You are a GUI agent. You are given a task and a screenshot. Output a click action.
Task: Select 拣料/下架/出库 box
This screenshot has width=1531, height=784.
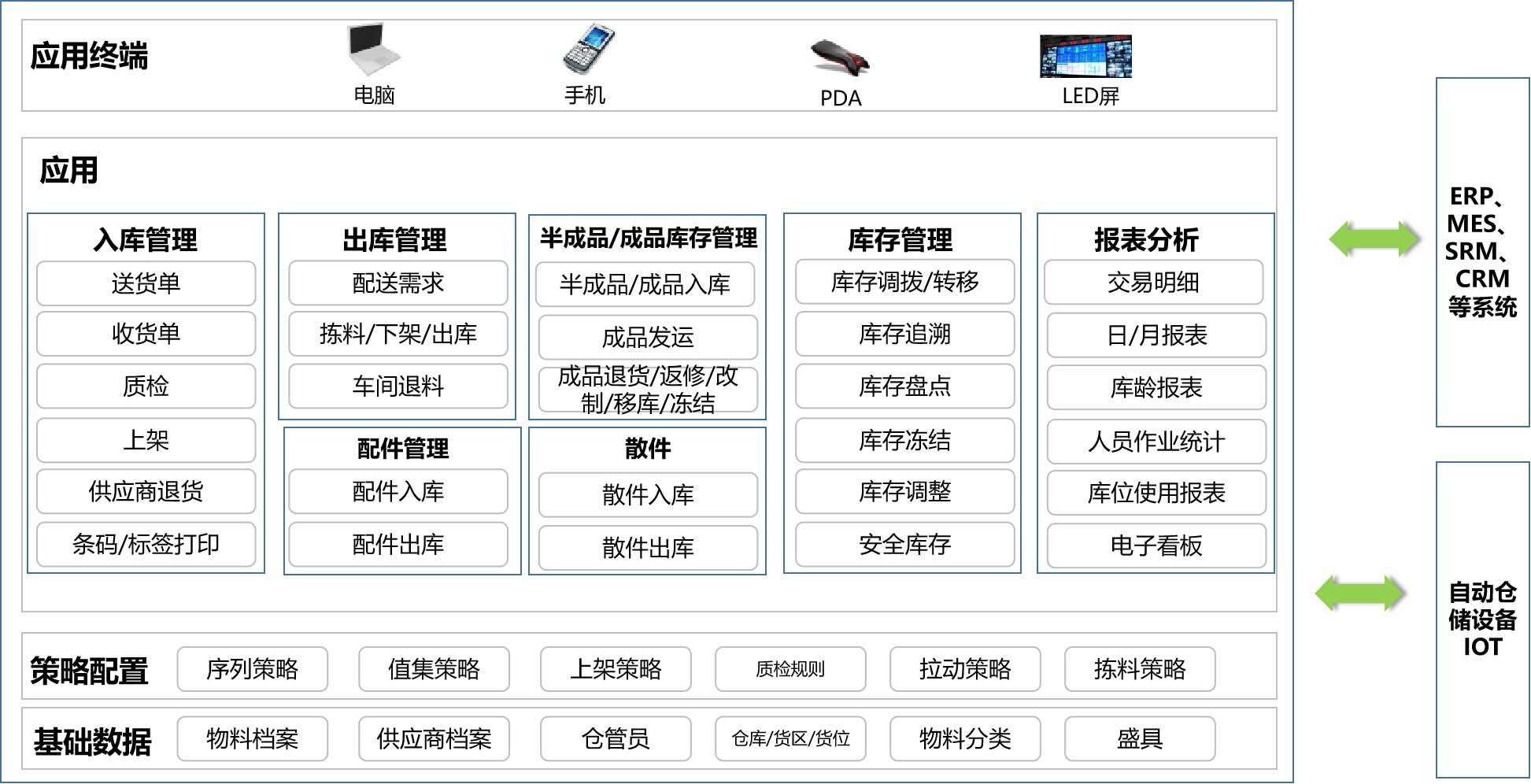pyautogui.click(x=398, y=334)
